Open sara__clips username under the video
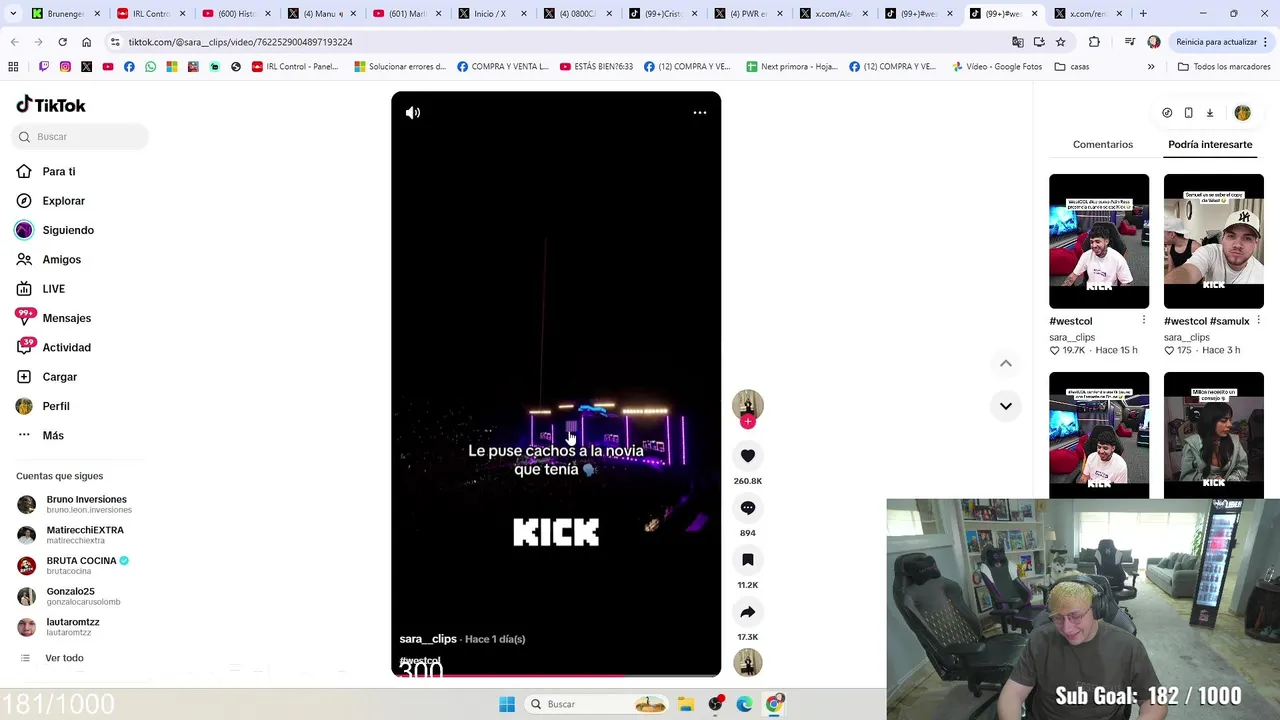The width and height of the screenshot is (1280, 720). (428, 639)
